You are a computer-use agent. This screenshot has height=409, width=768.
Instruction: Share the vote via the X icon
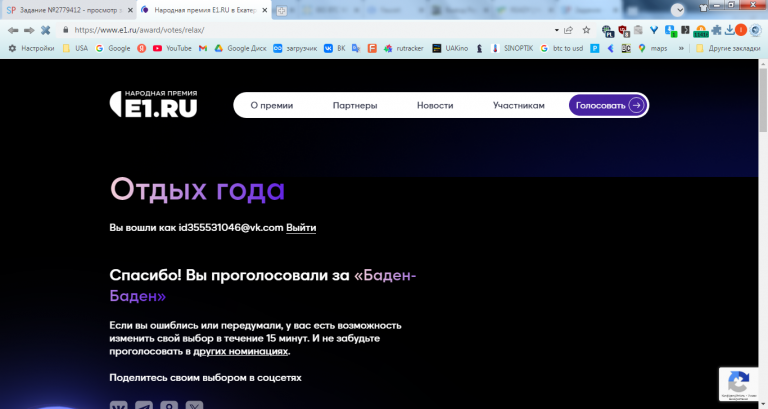point(194,406)
